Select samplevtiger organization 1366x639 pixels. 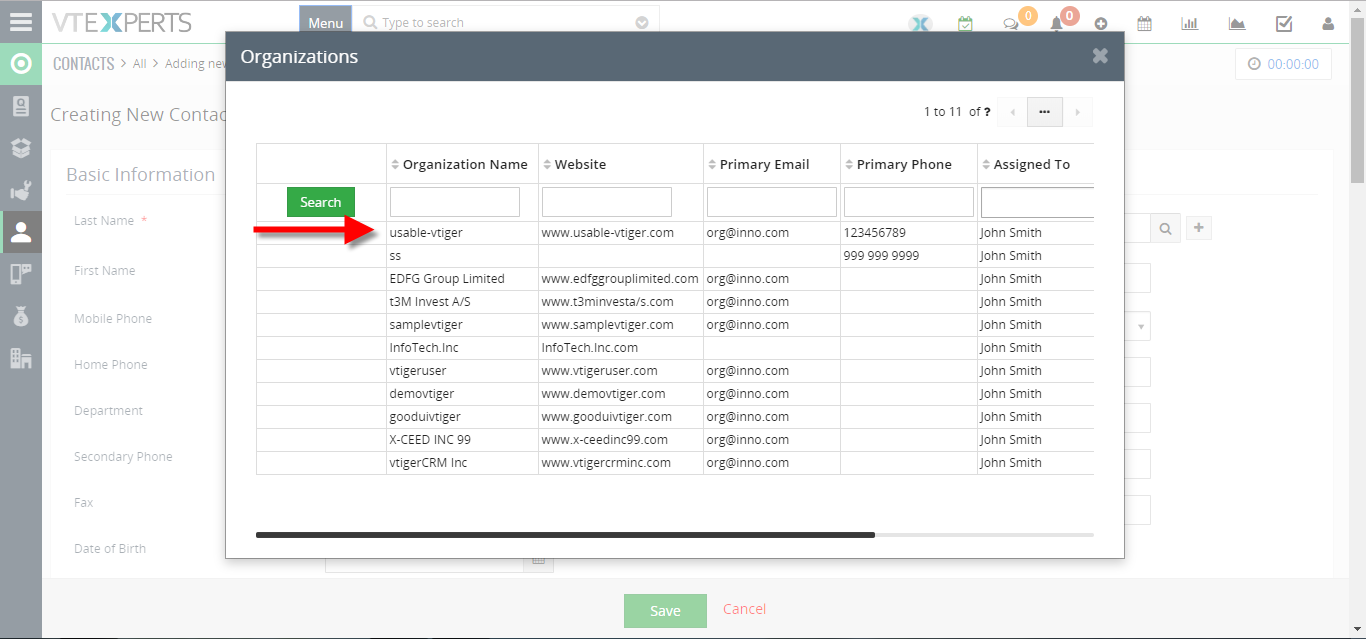(426, 325)
